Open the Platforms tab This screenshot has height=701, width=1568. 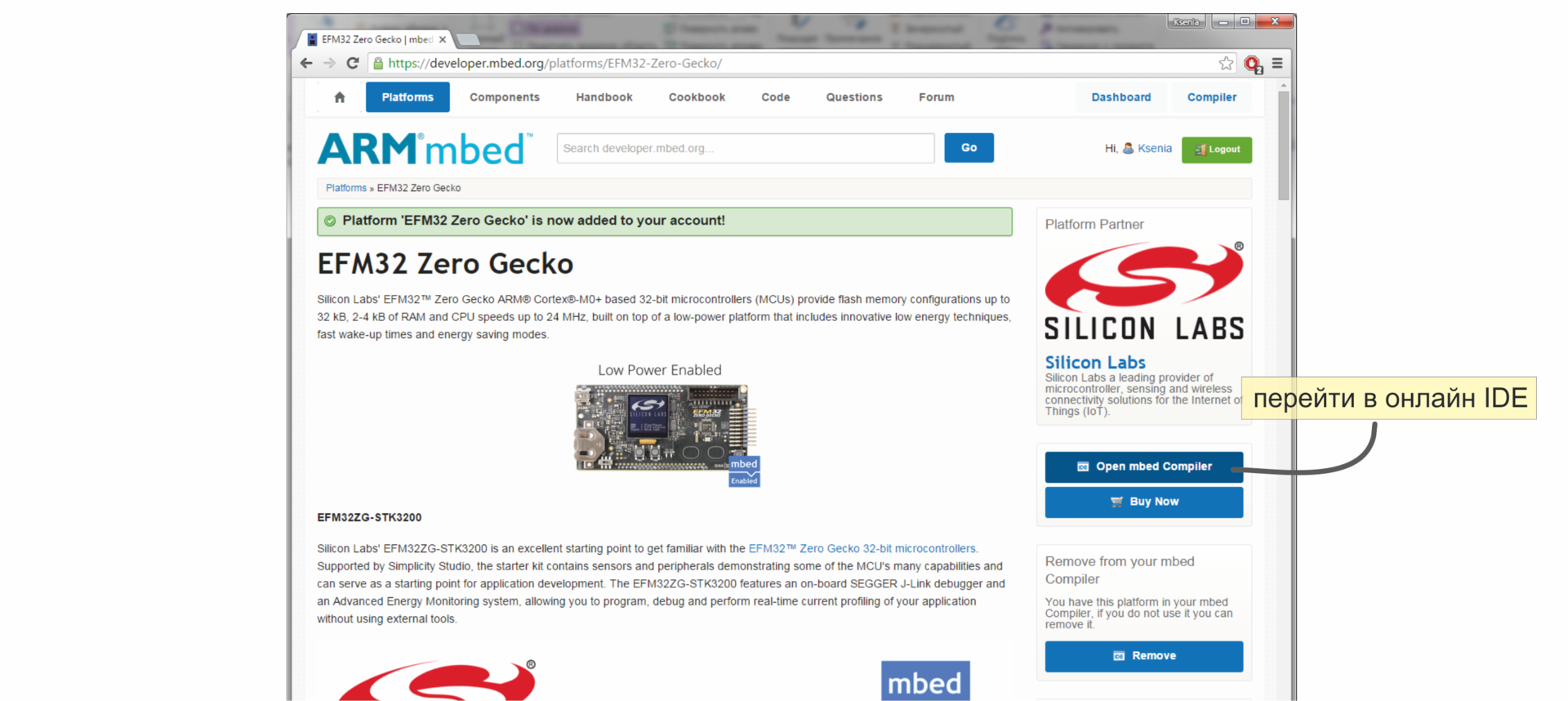408,97
